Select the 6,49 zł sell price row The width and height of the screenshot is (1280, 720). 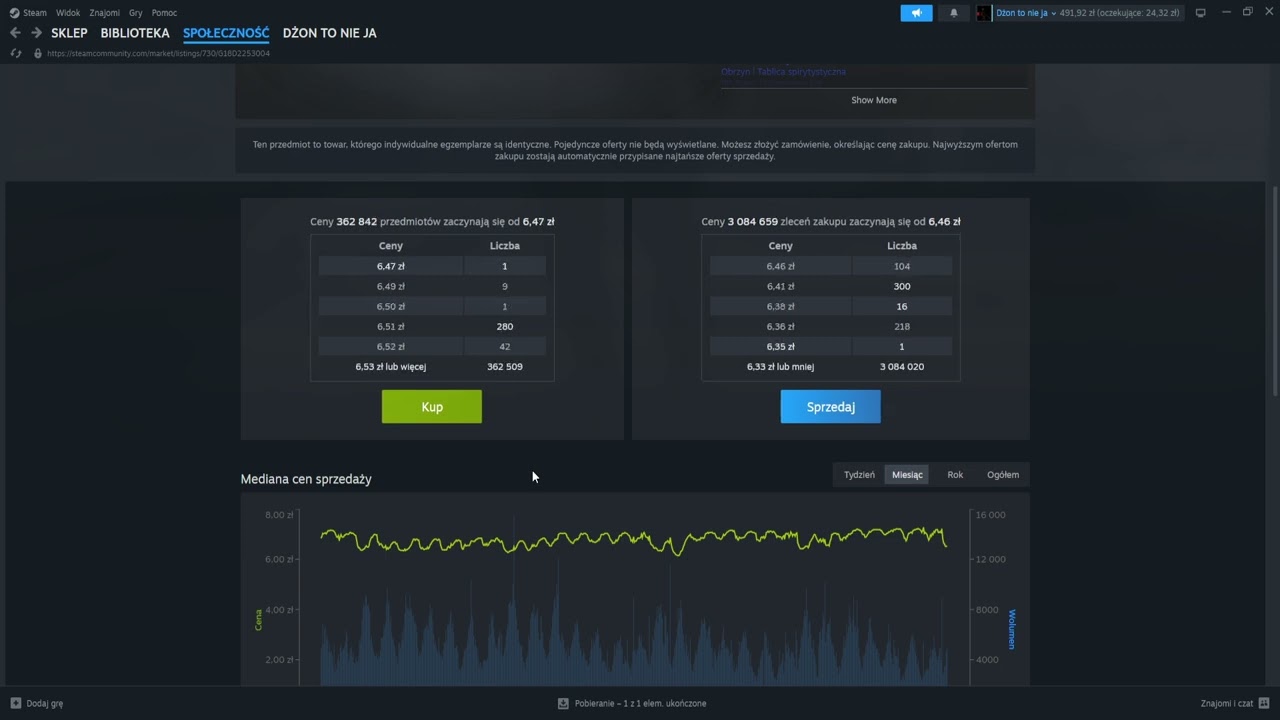pyautogui.click(x=432, y=286)
